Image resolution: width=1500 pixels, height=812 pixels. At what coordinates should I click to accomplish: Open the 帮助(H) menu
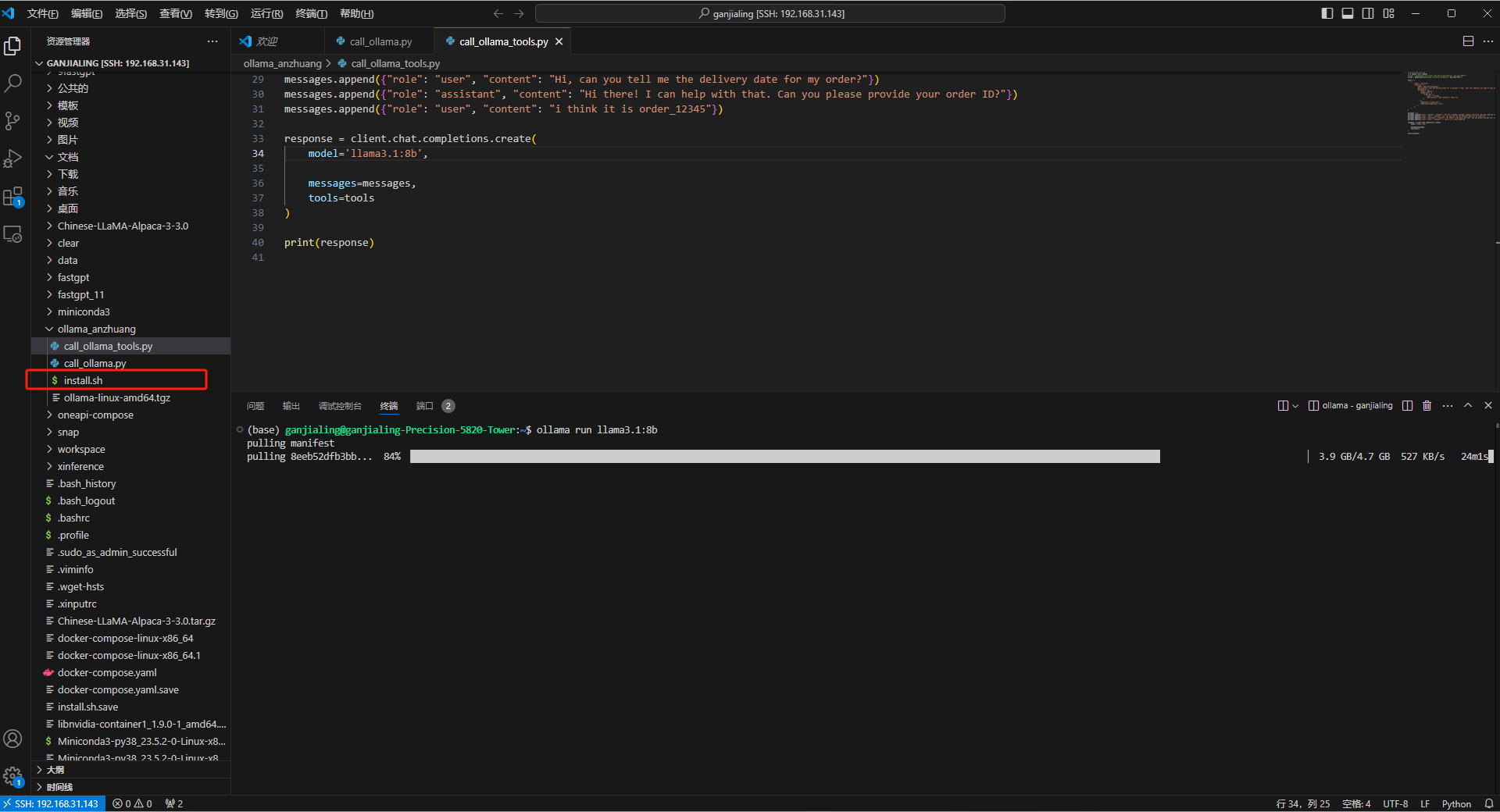(357, 13)
